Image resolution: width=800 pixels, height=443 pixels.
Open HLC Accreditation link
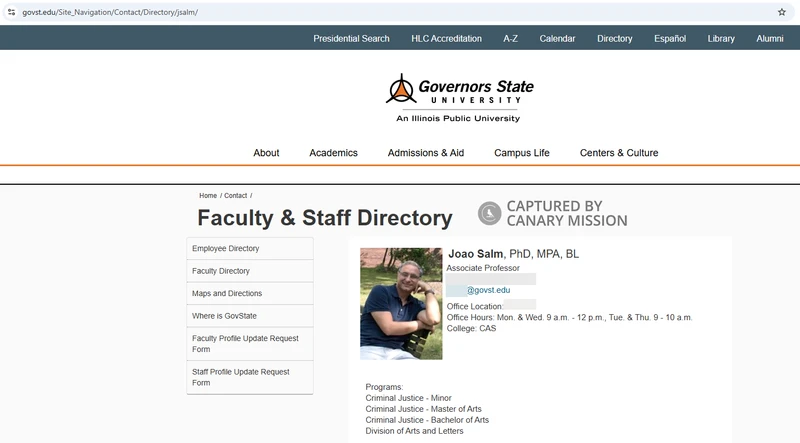(446, 39)
